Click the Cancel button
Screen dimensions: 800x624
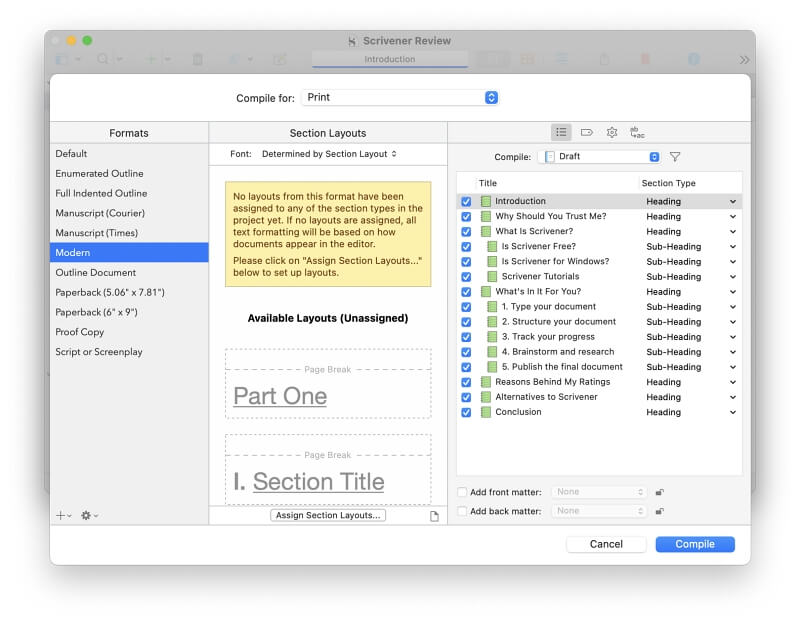[606, 544]
